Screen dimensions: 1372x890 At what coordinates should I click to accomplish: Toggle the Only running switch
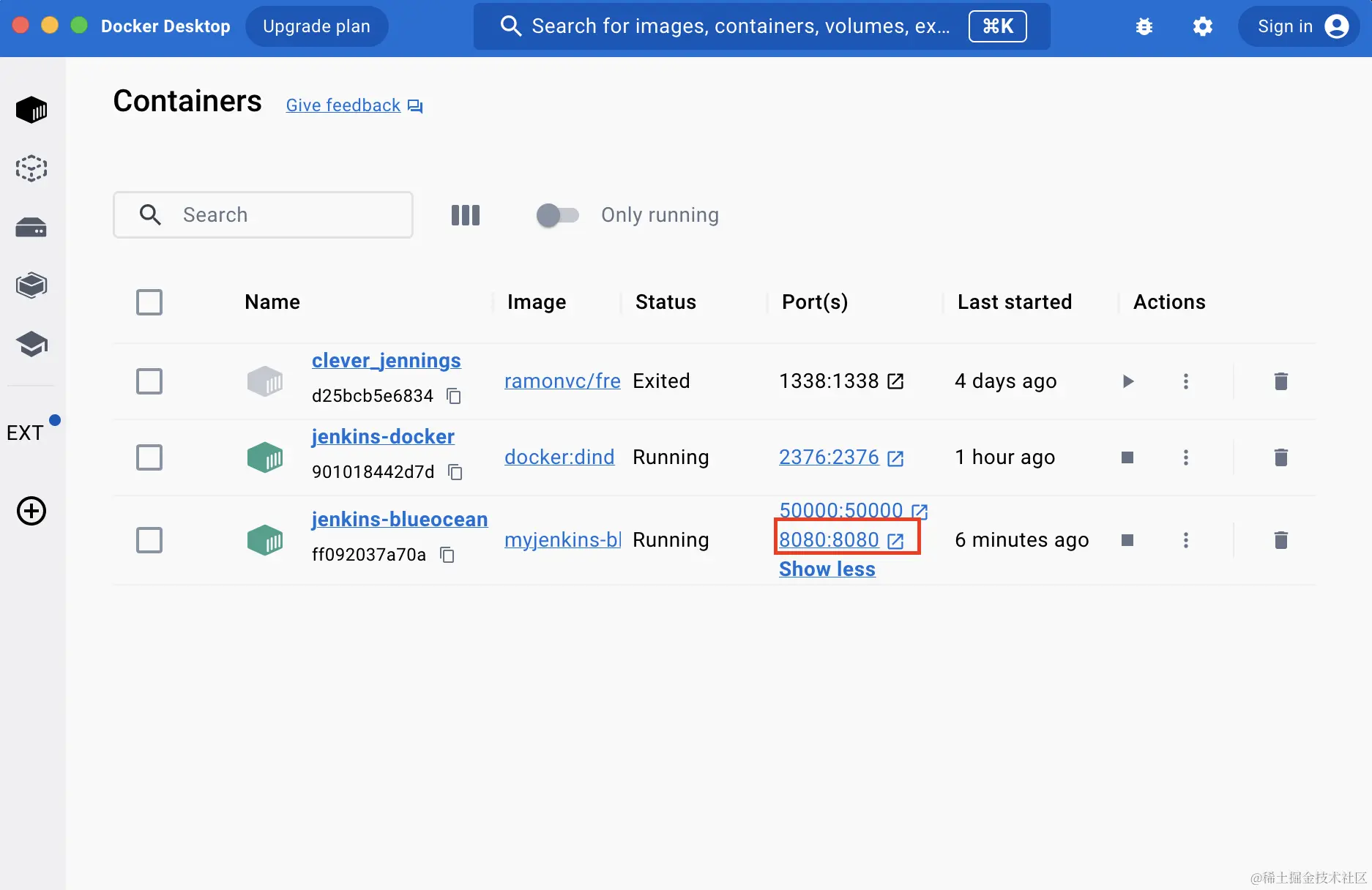pyautogui.click(x=558, y=215)
